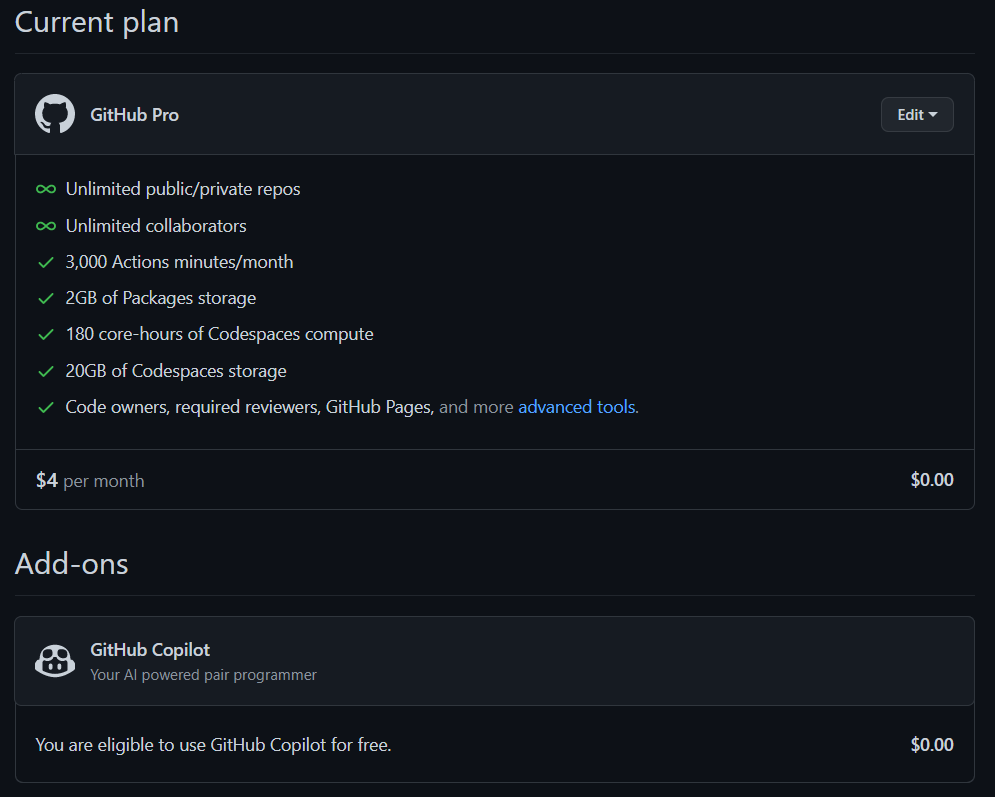Click the $0.00 beside Copilot eligibility
Screen dimensions: 995x797
click(x=931, y=744)
